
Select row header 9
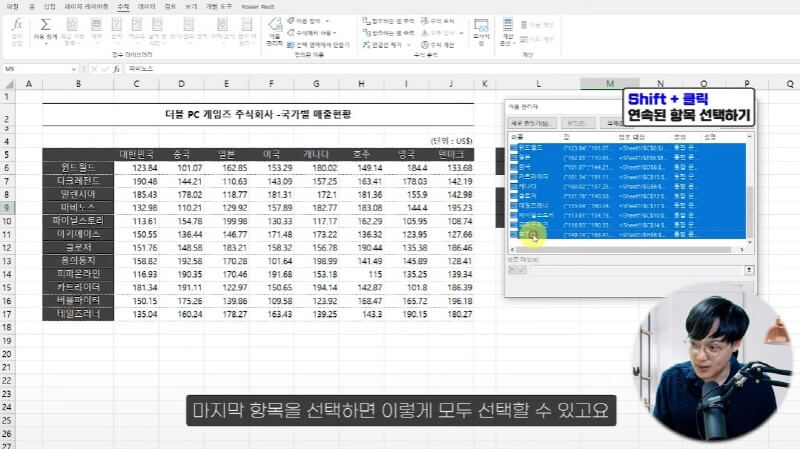7,208
